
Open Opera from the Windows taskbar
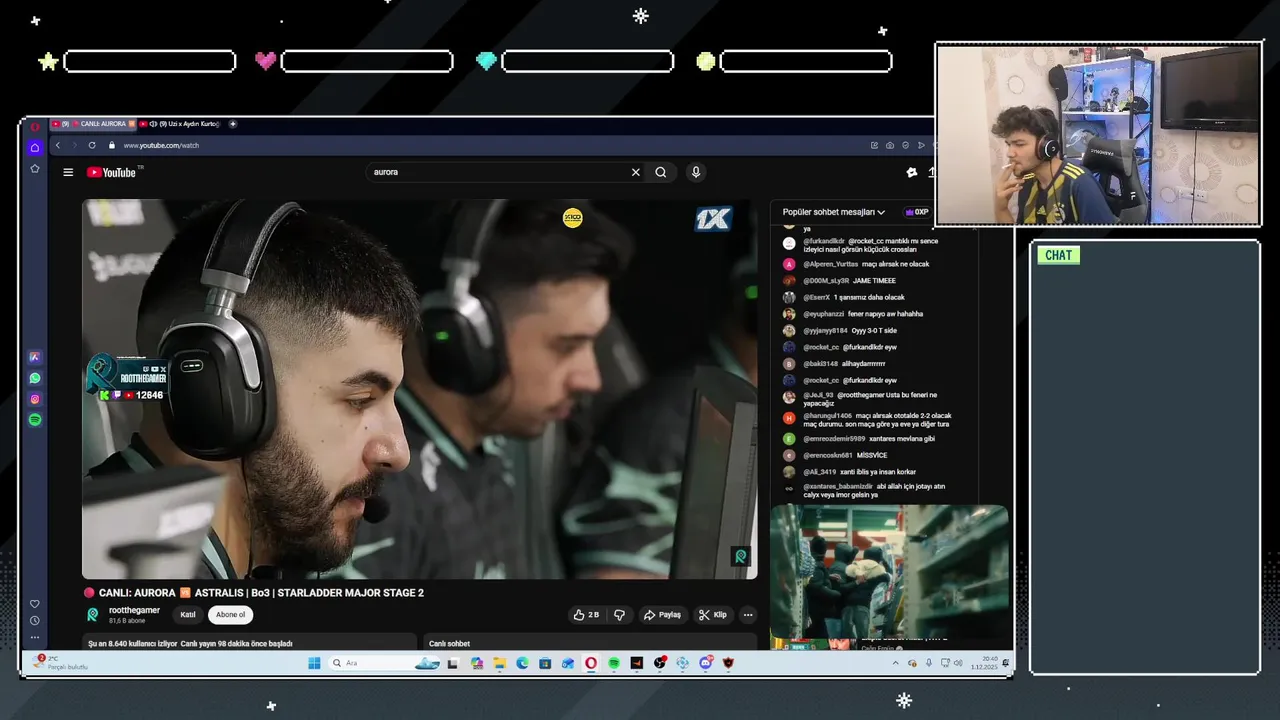click(591, 663)
